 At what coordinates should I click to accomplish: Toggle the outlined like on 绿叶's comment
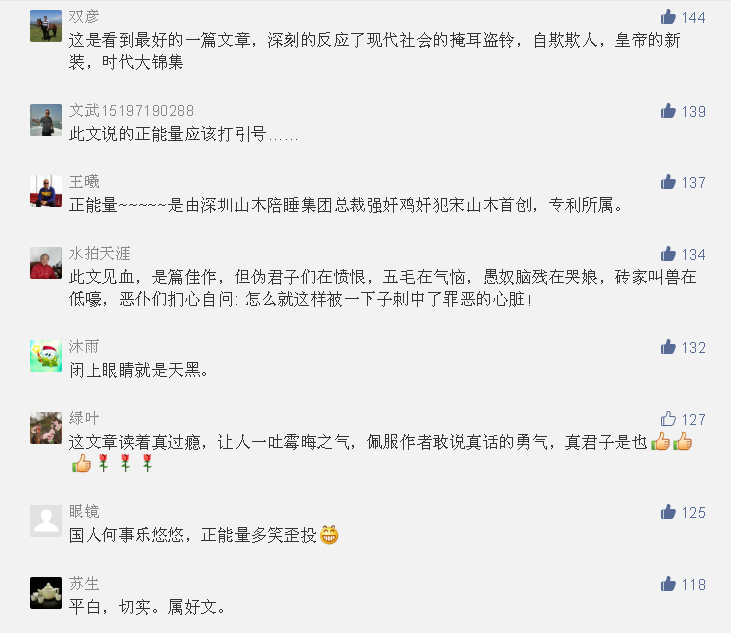668,419
